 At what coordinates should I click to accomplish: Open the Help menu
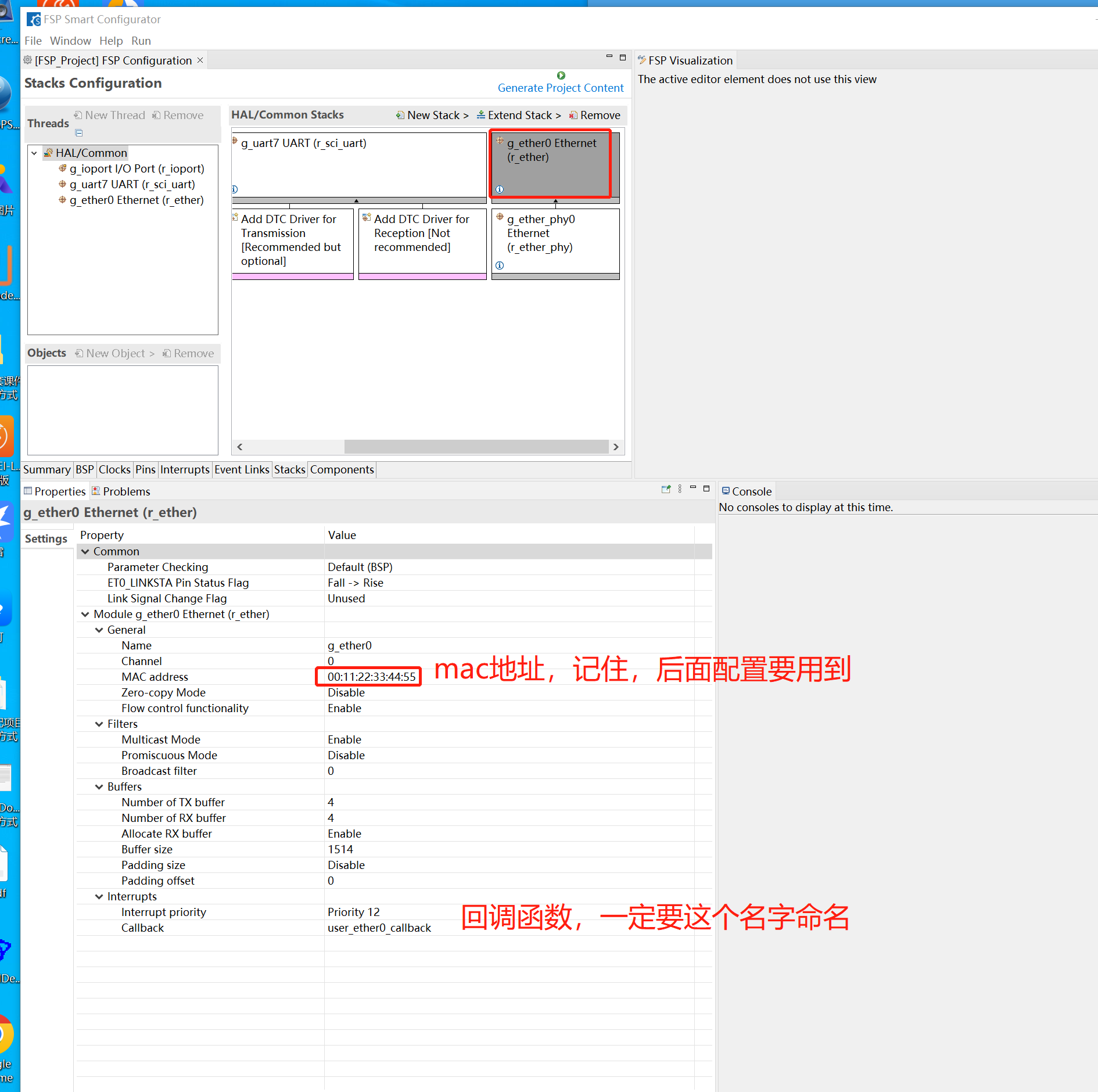coord(111,41)
